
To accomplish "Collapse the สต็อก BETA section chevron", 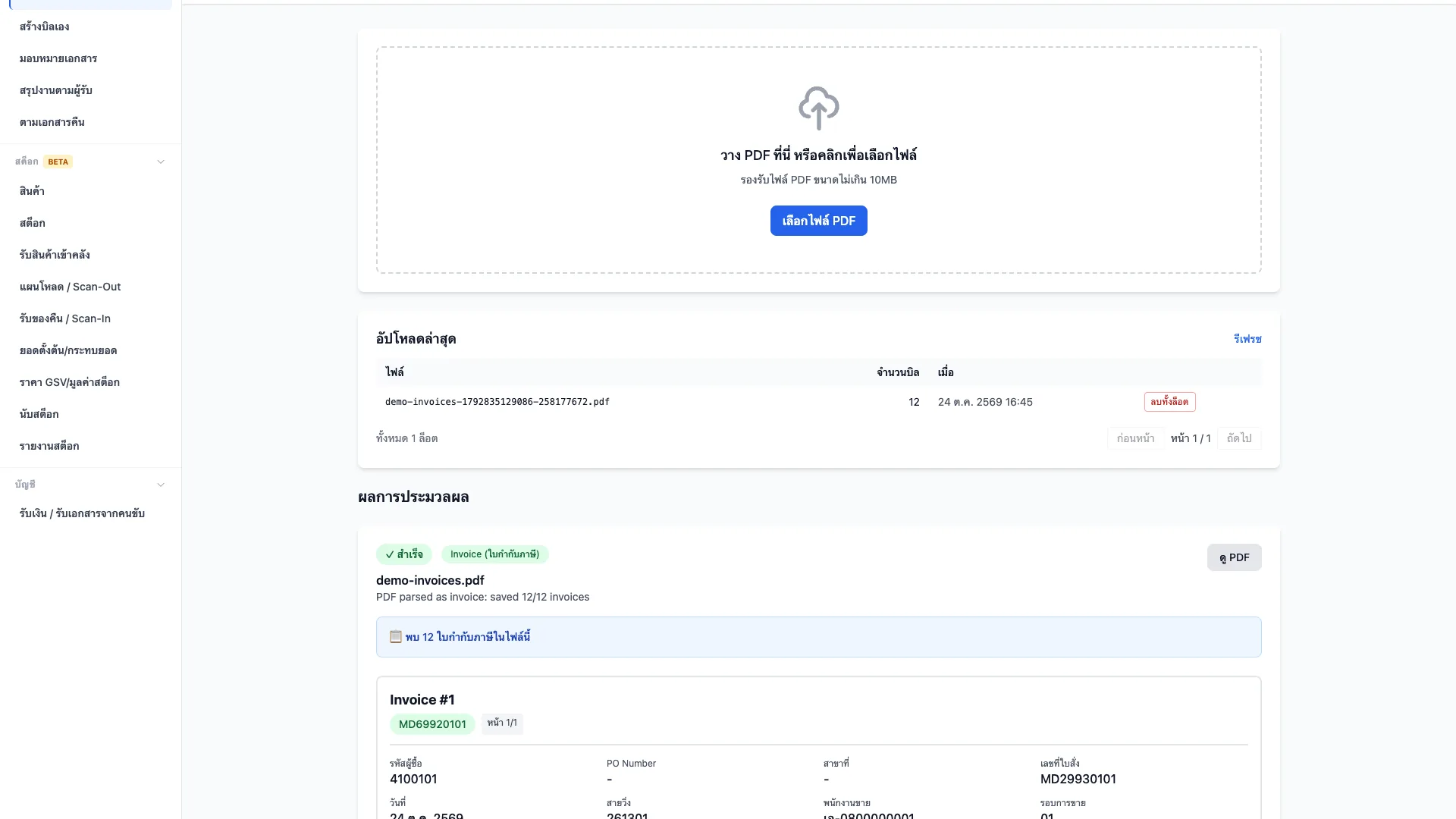I will [x=161, y=162].
